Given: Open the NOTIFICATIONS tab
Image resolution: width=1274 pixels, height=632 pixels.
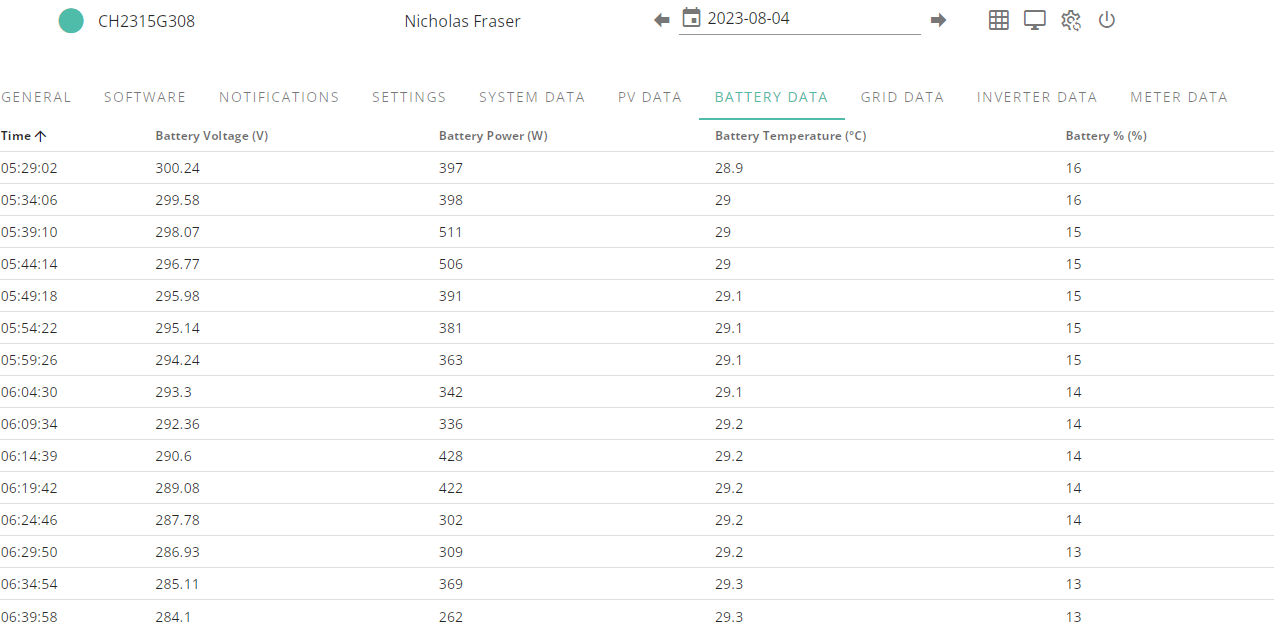Looking at the screenshot, I should 279,97.
